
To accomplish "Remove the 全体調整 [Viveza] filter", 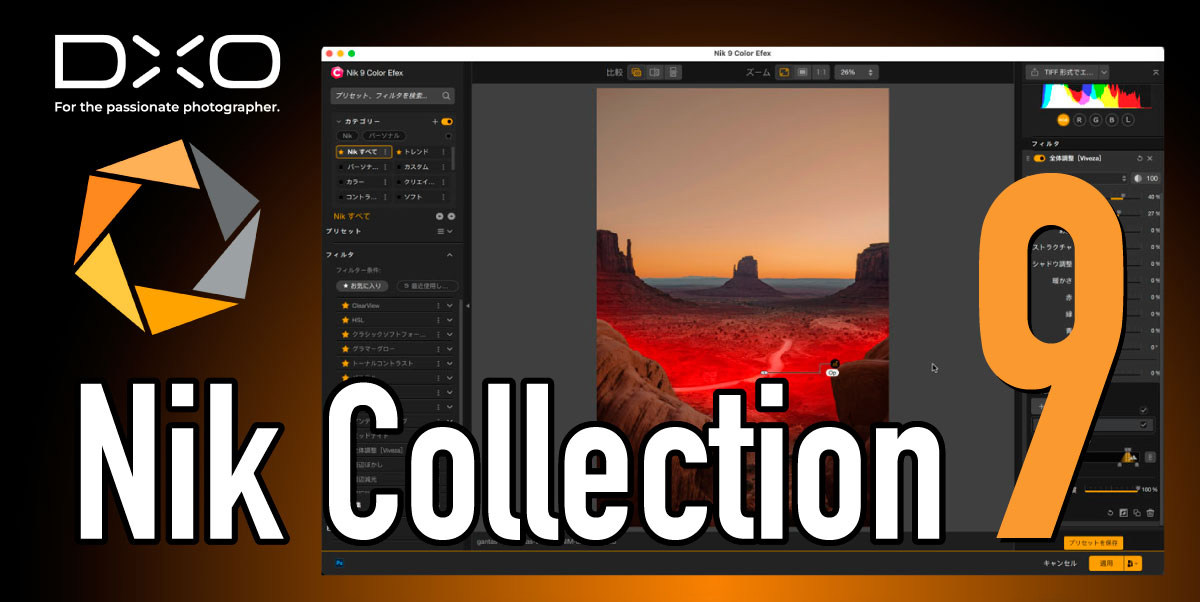I will point(1150,158).
